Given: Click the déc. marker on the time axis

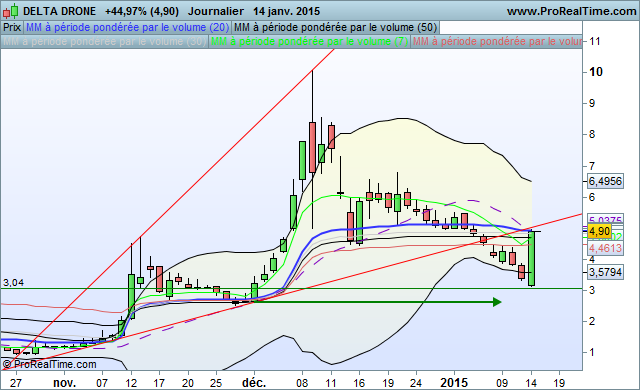Looking at the screenshot, I should click(254, 383).
